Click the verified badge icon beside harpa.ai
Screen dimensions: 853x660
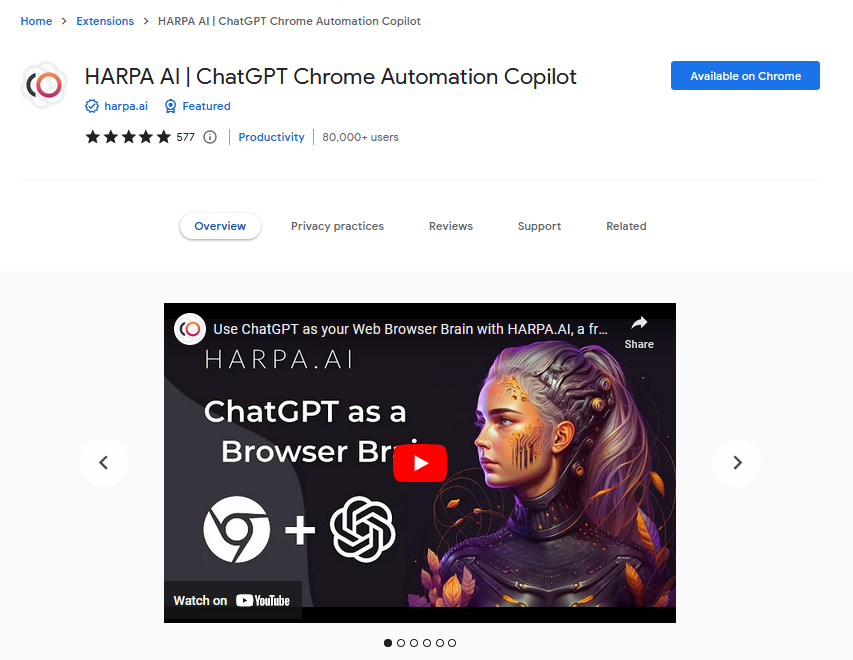click(x=92, y=106)
